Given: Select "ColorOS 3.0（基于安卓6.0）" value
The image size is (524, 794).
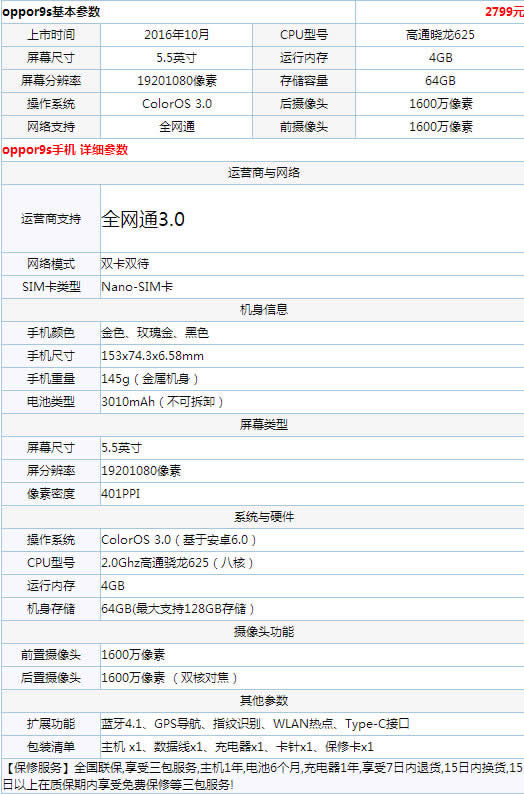Looking at the screenshot, I should click(x=180, y=540).
